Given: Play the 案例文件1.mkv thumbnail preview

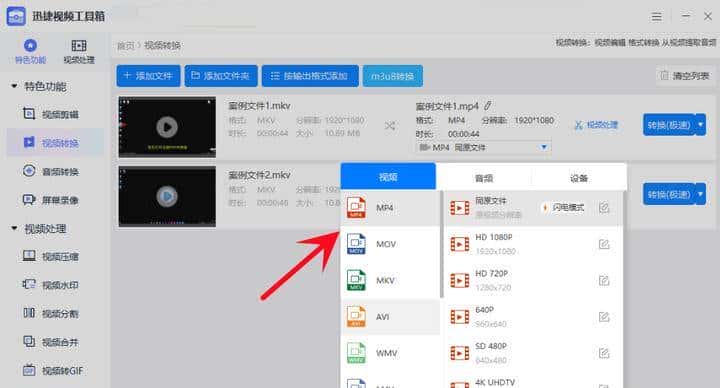Looking at the screenshot, I should coord(167,127).
